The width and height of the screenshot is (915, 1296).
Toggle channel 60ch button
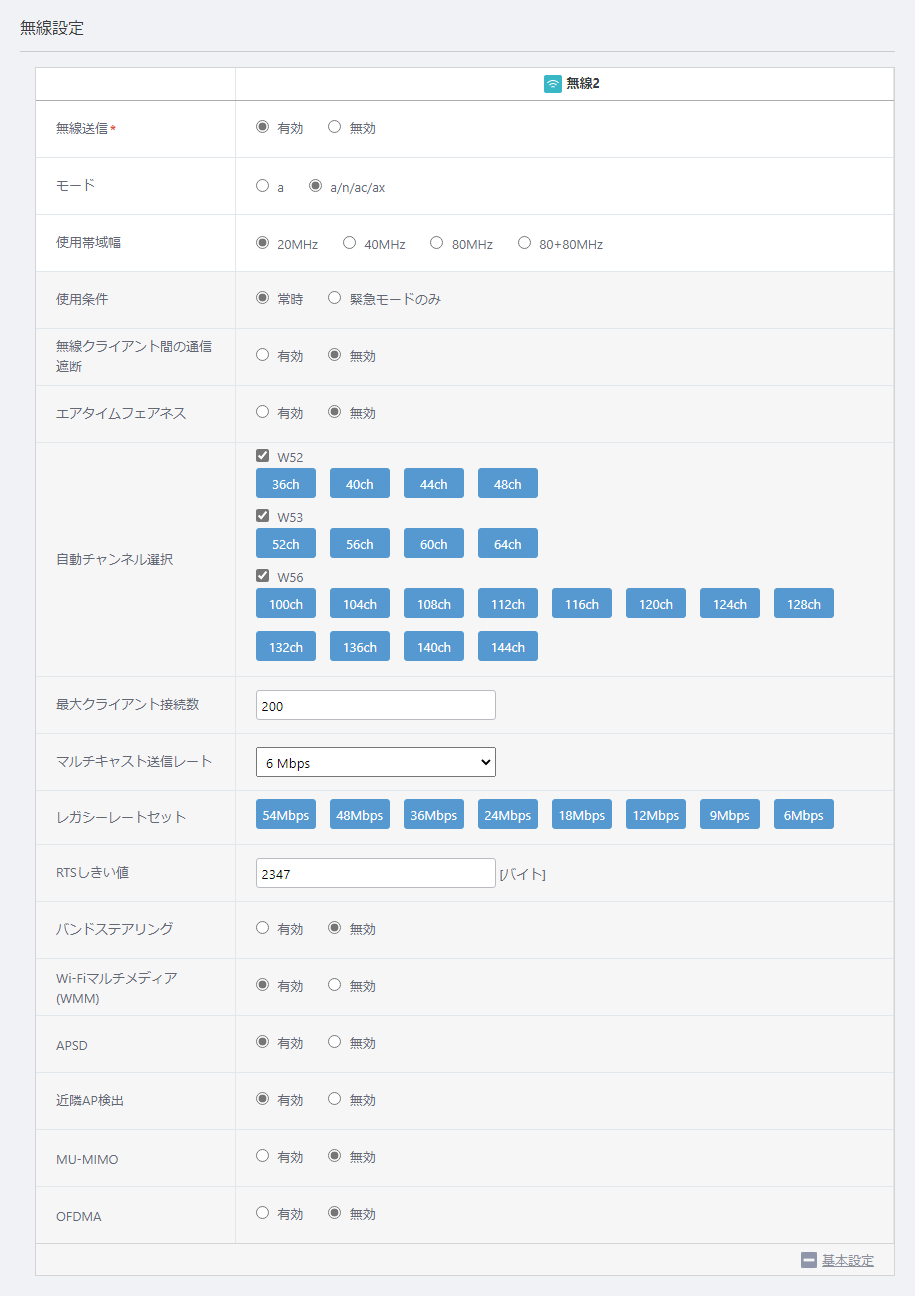434,543
